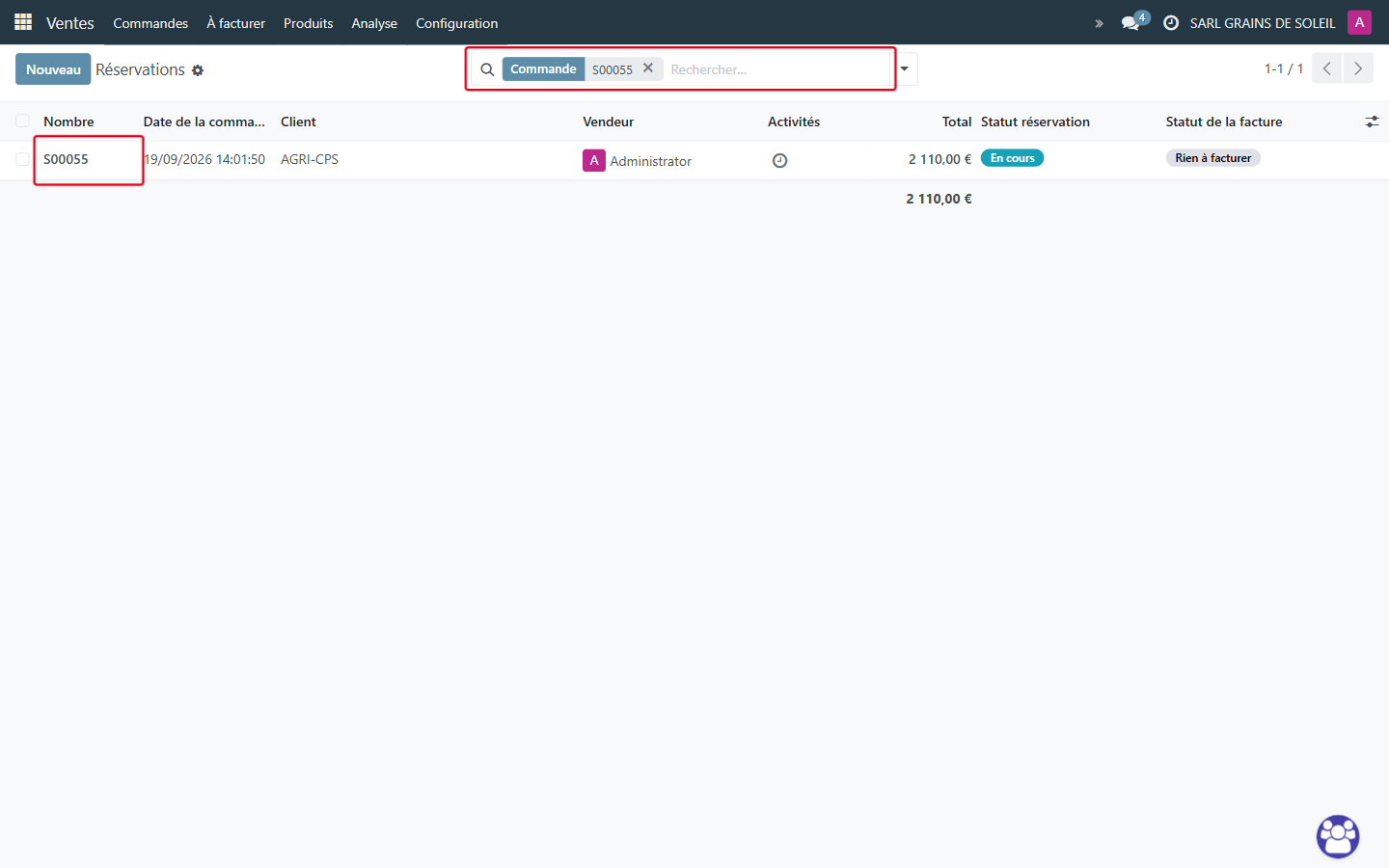Open the activities clock icon in top bar
The height and width of the screenshot is (868, 1389).
[x=1171, y=22]
